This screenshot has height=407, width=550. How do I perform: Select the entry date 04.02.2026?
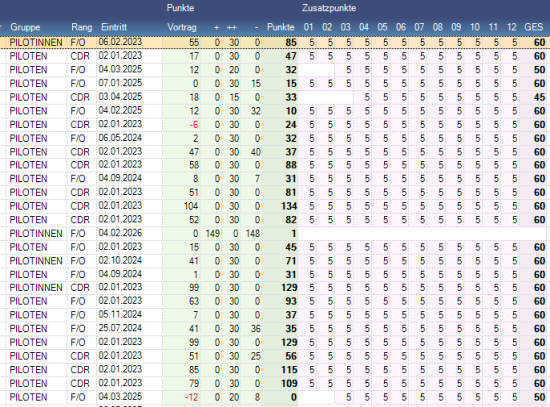120,233
